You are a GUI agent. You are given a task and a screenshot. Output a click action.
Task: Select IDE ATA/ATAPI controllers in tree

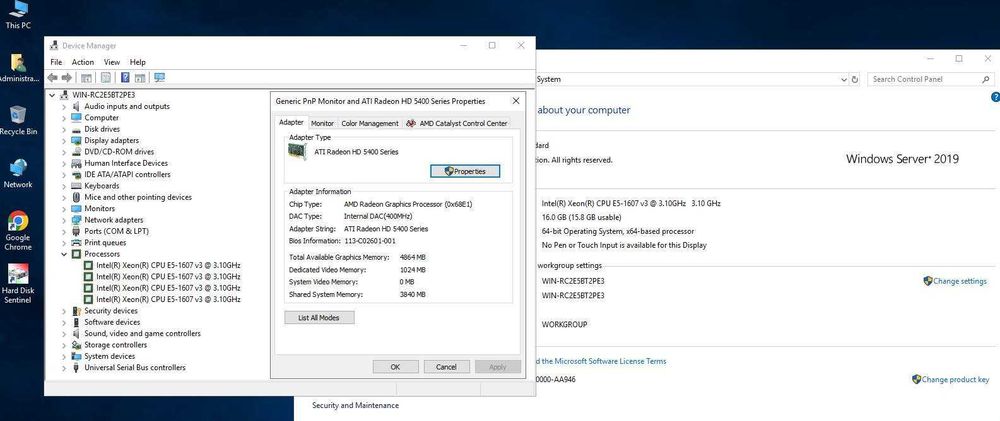(128, 174)
